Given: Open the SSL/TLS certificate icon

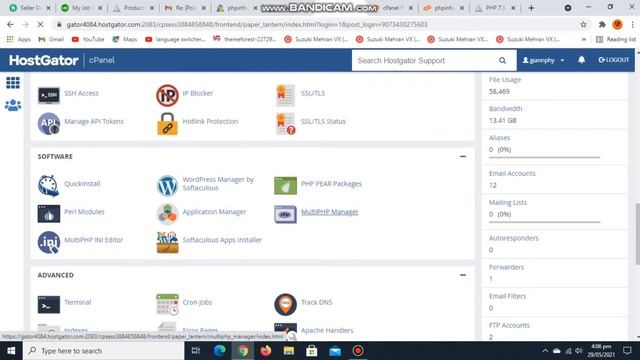Looking at the screenshot, I should pos(285,95).
